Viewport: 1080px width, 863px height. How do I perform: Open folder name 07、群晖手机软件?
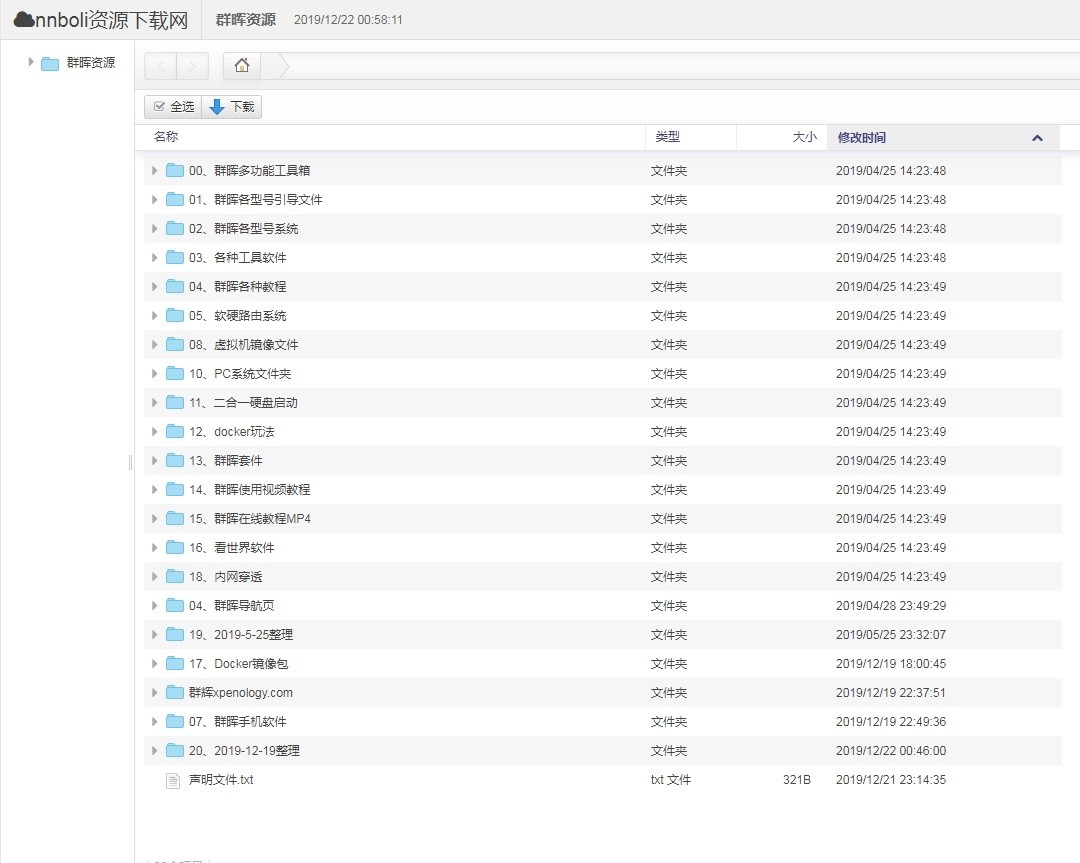[x=238, y=722]
